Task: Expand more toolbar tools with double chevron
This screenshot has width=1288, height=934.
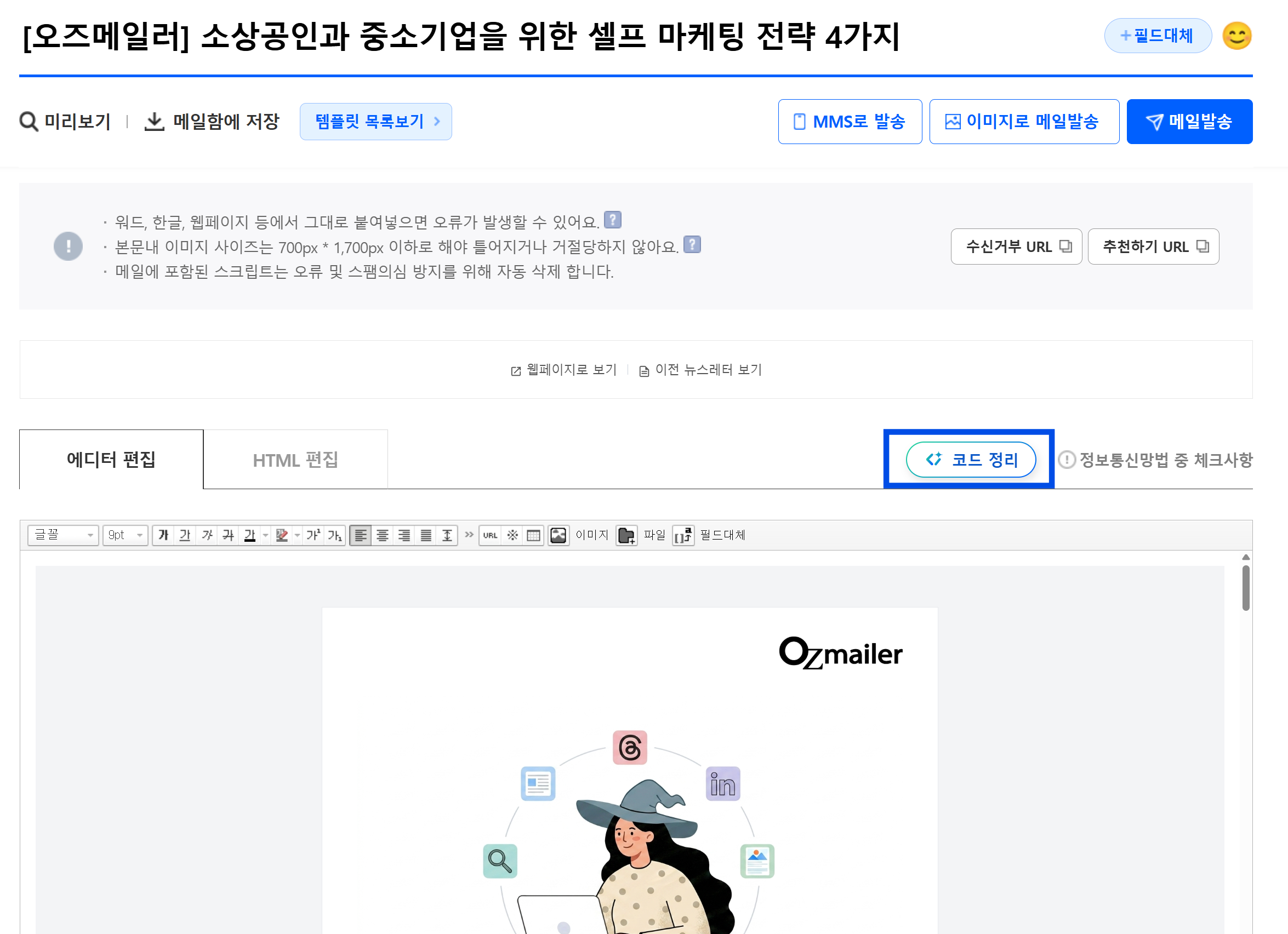Action: coord(469,535)
